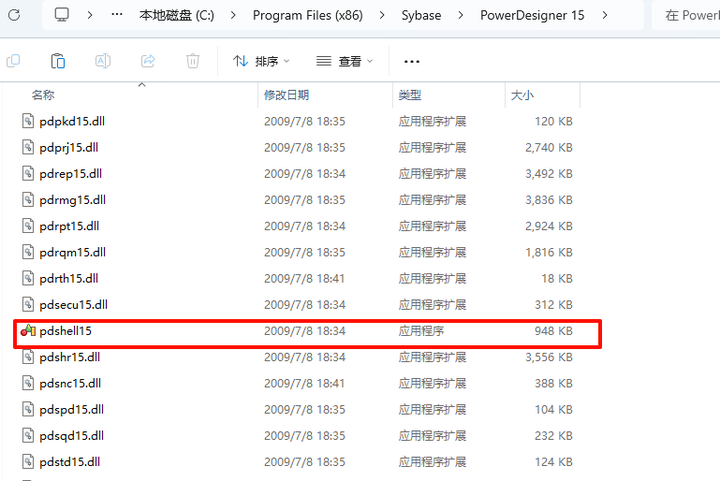Image resolution: width=720 pixels, height=481 pixels.
Task: Expand chevron after the This PC icon
Action: (90, 15)
